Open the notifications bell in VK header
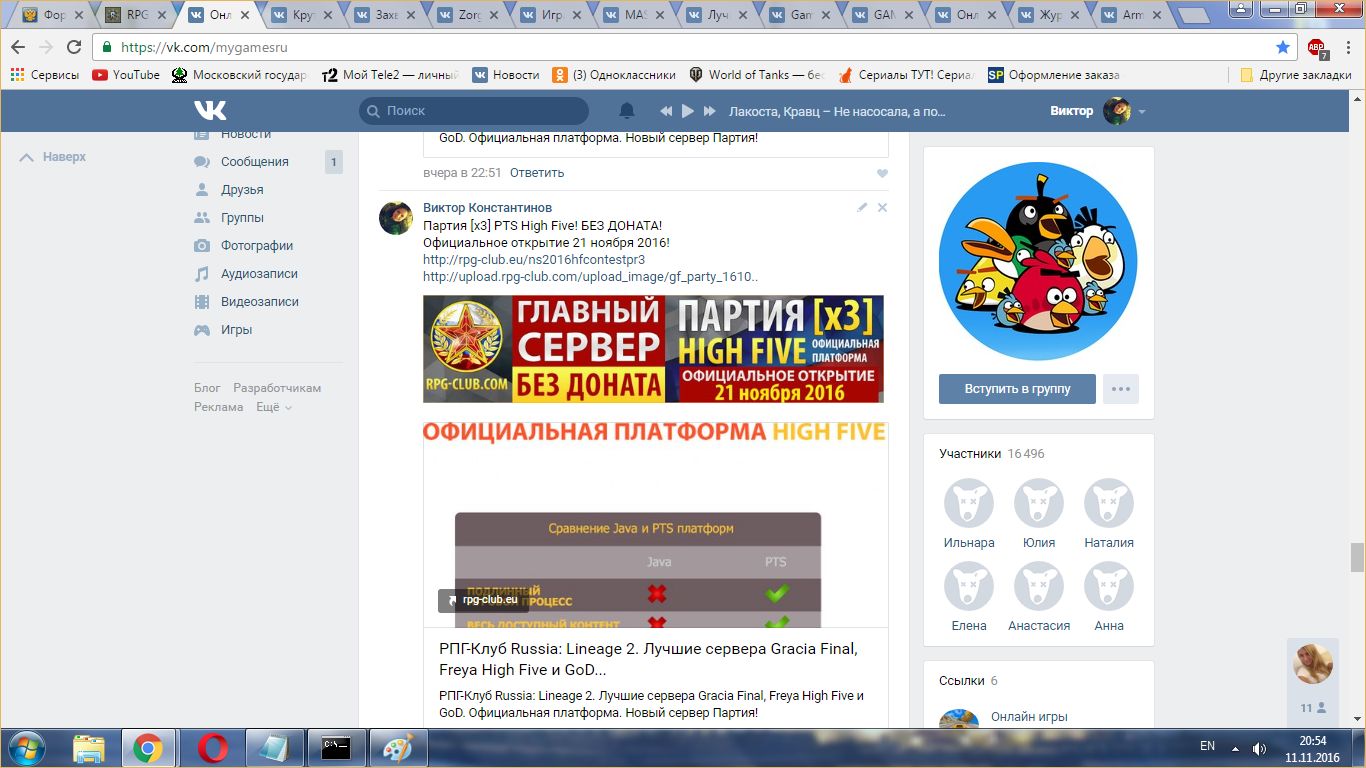1366x768 pixels. coord(627,111)
